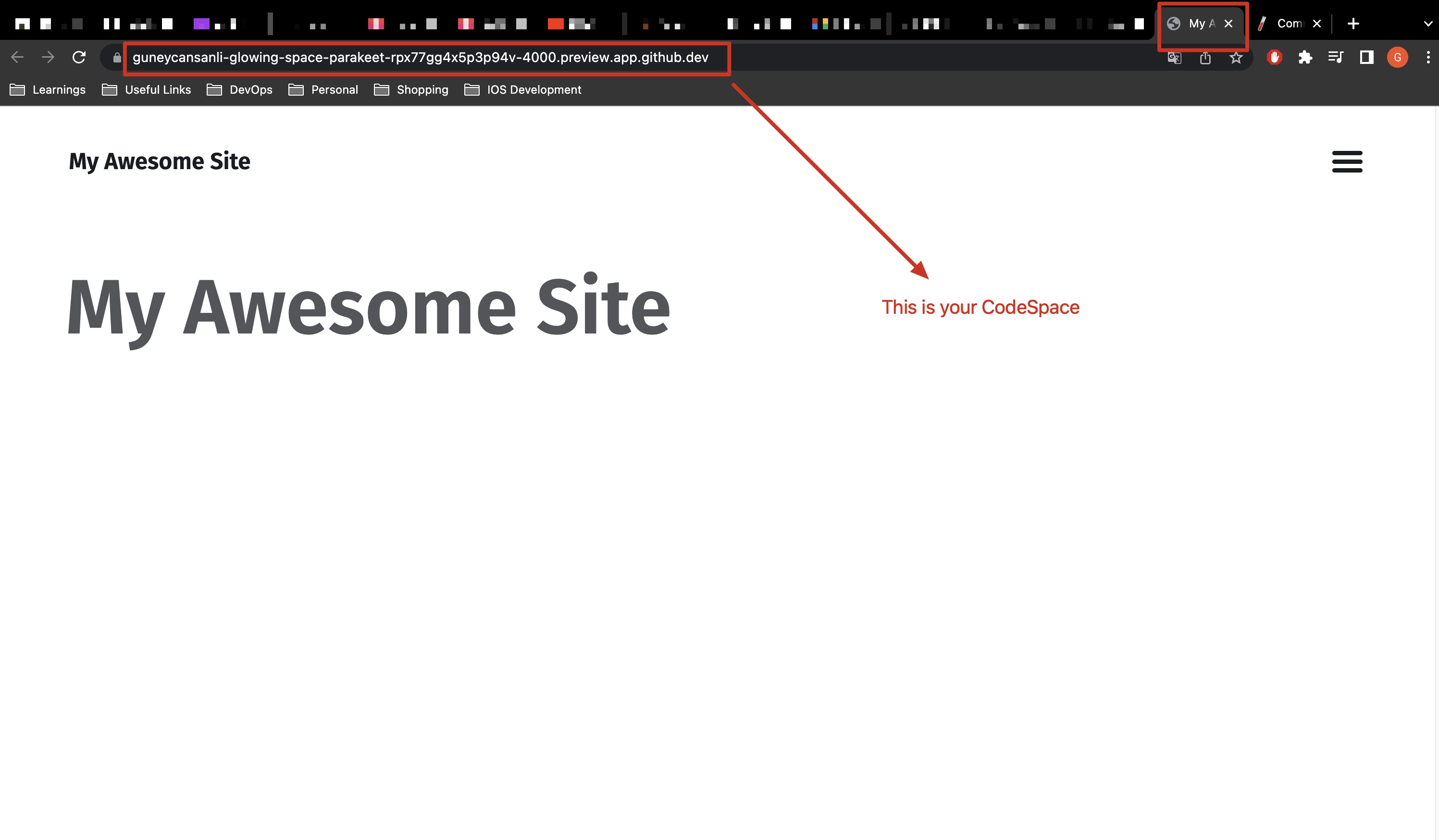
Task: Expand the tab search chevron
Action: click(1428, 24)
